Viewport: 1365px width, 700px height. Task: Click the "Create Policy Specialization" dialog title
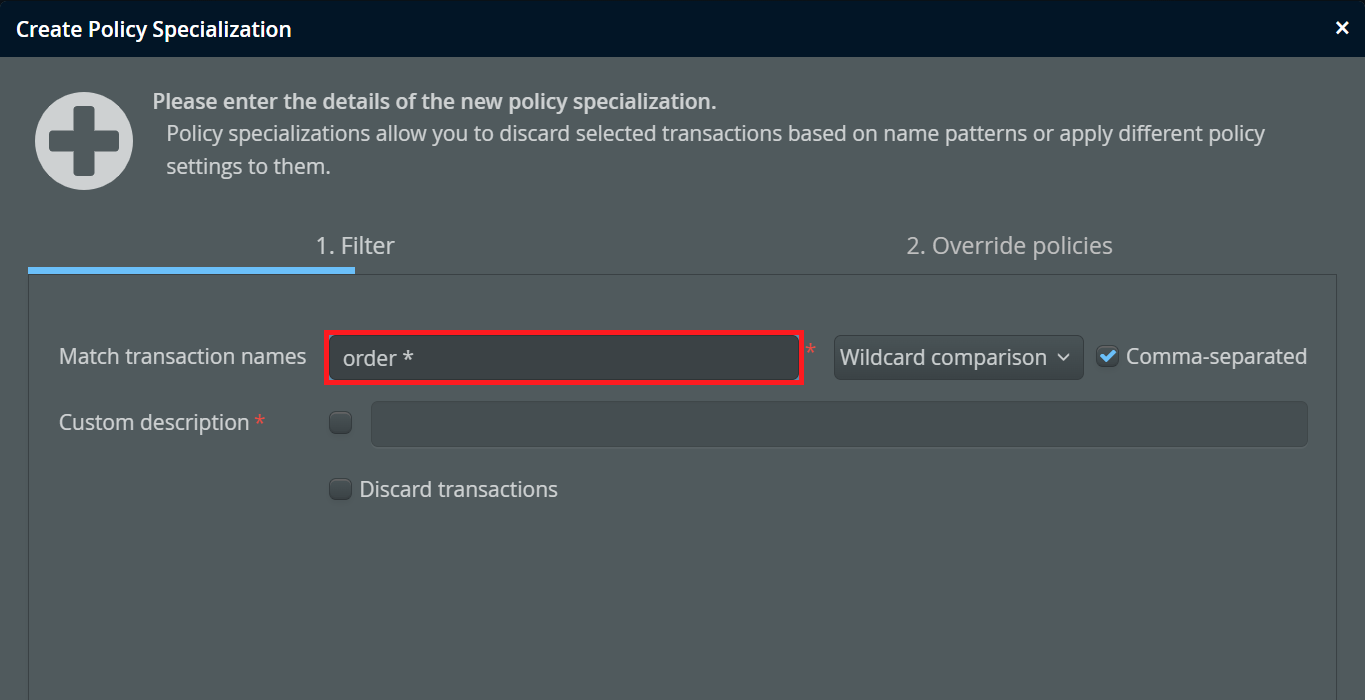click(154, 29)
